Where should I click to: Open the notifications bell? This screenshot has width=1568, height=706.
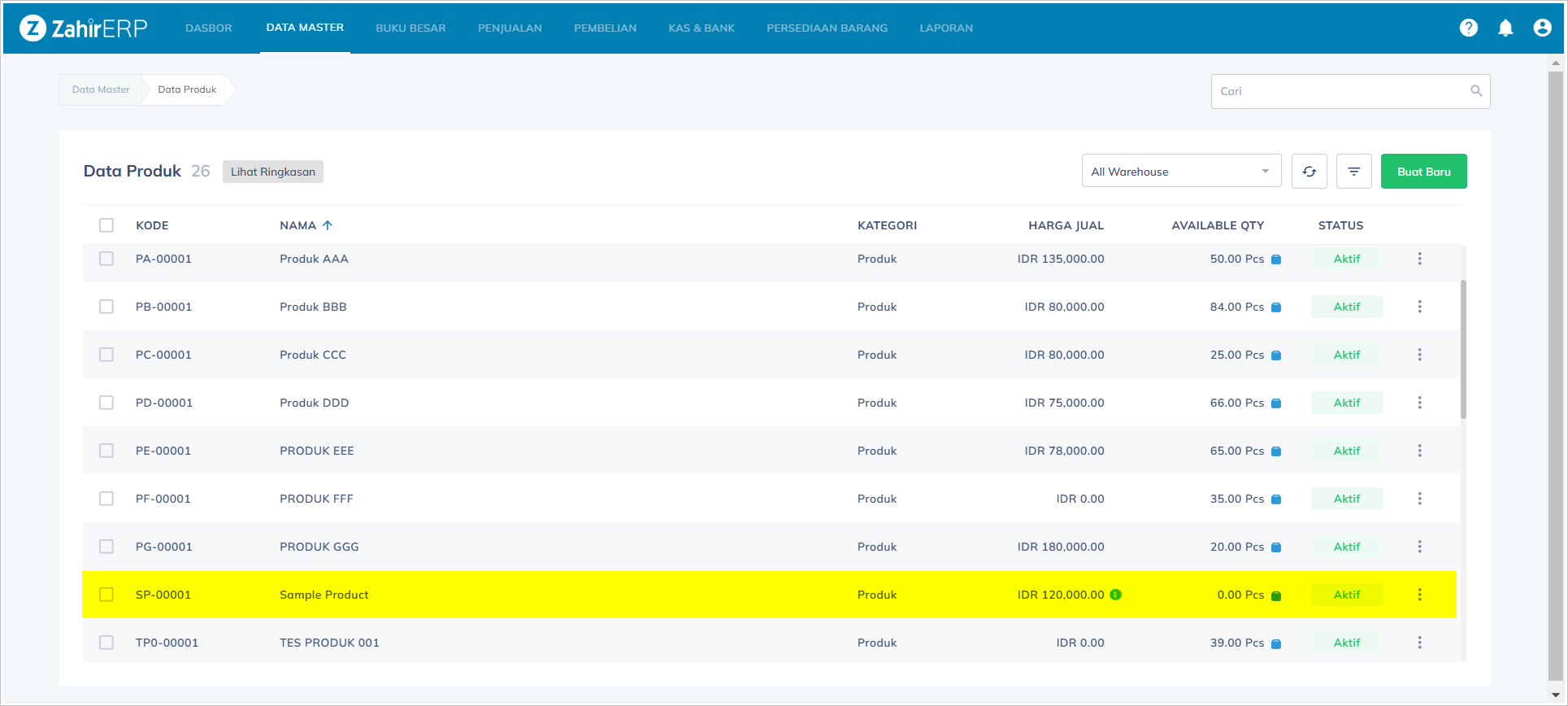tap(1505, 28)
